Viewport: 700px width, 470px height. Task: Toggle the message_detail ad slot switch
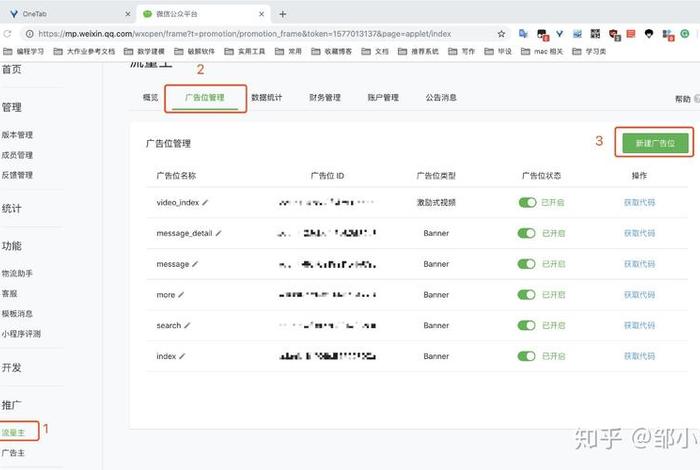(526, 233)
